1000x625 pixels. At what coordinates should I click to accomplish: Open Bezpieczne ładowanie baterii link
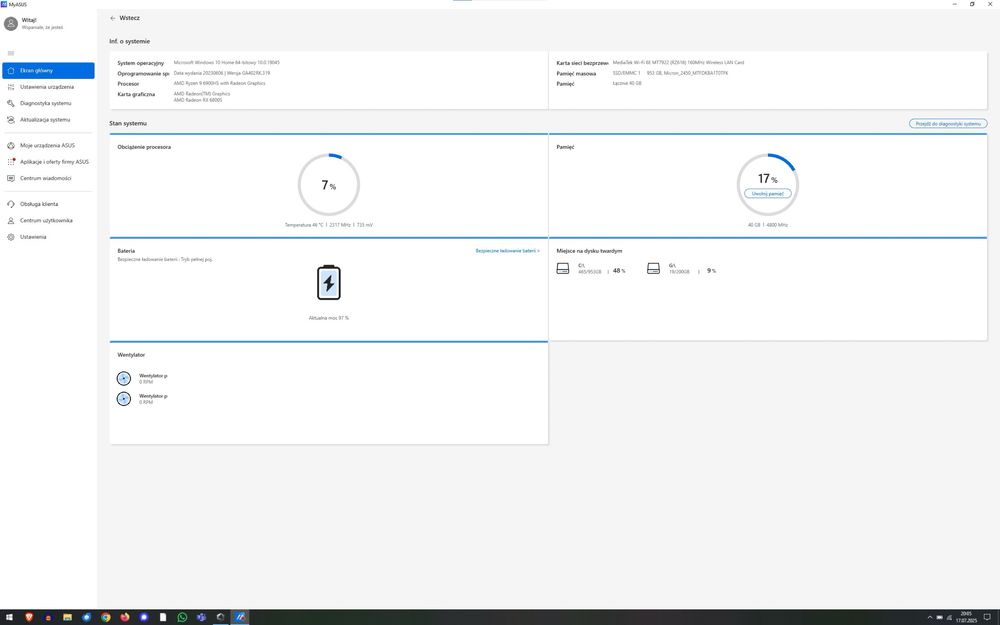click(507, 251)
